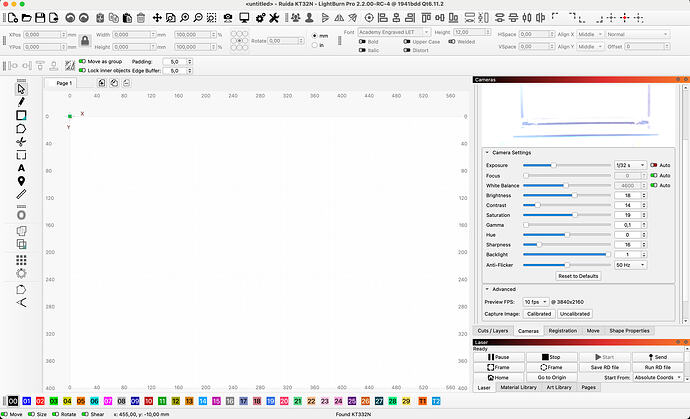
Task: Open the Align Y dropdown
Action: (x=590, y=47)
